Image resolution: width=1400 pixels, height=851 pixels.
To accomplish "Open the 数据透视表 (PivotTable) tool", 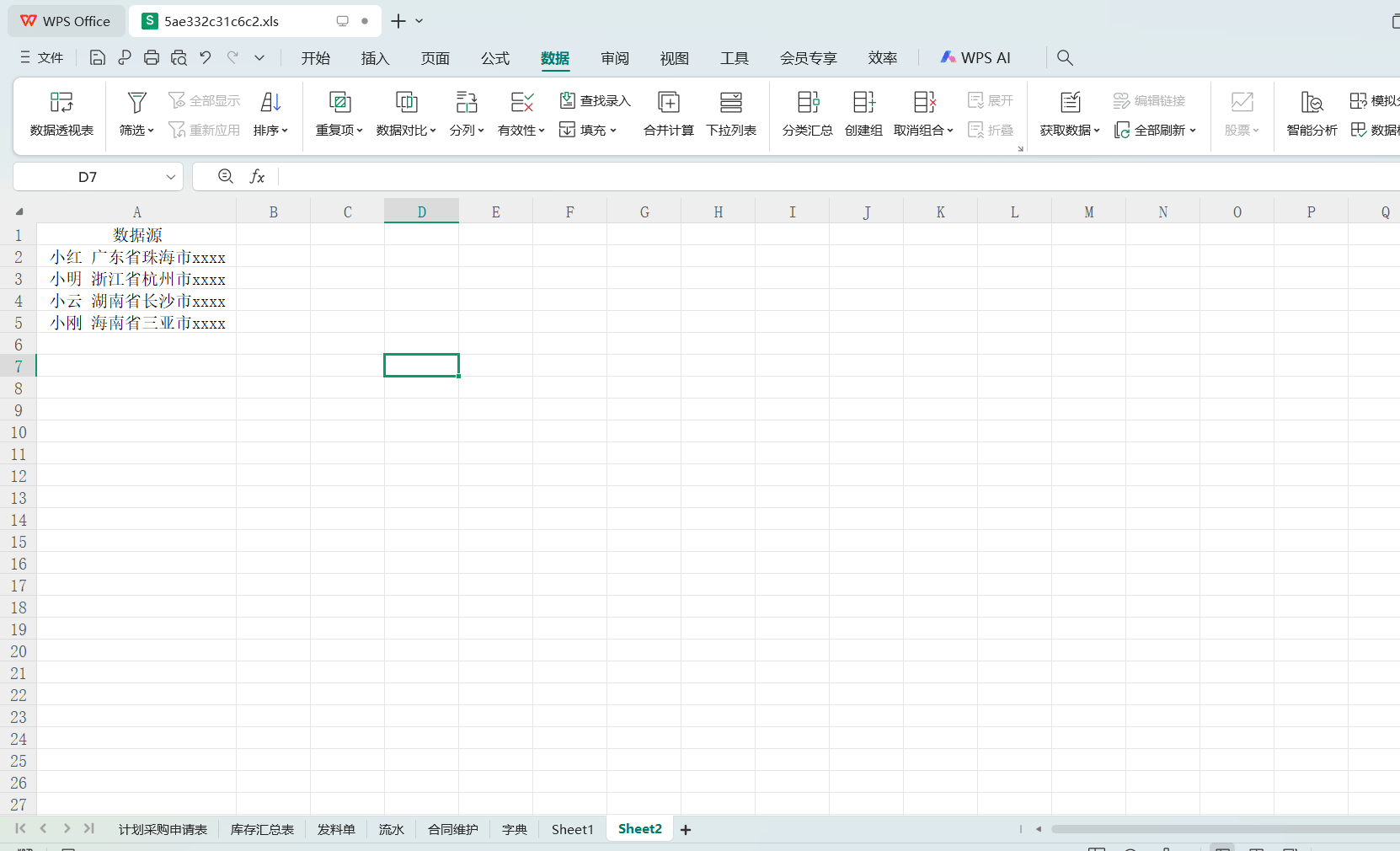I will pos(60,114).
